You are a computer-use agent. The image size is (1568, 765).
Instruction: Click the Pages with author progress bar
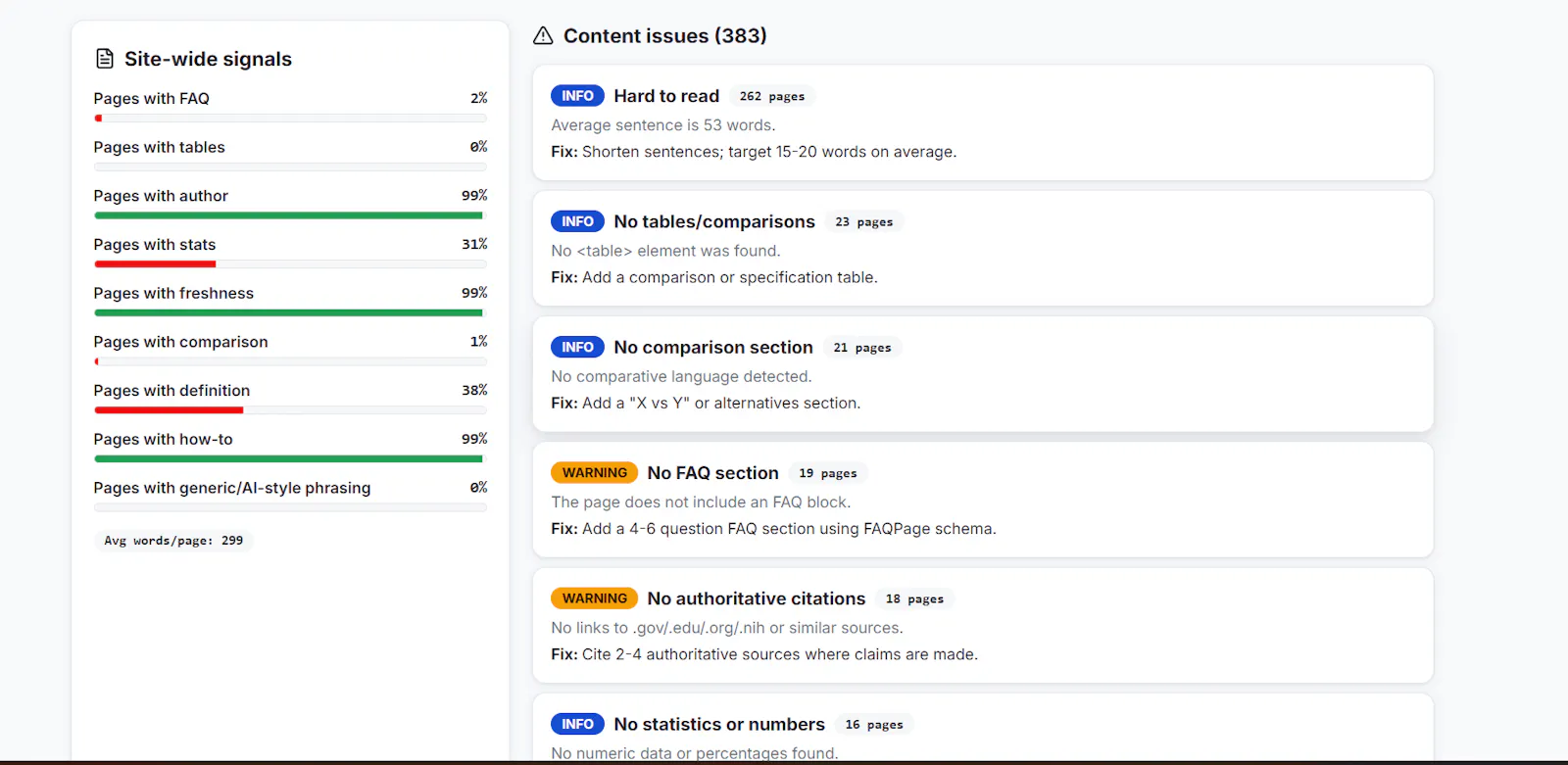tap(290, 215)
